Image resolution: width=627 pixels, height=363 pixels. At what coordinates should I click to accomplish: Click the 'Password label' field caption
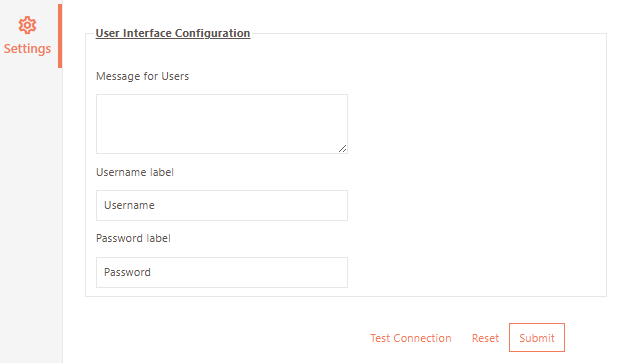(x=133, y=238)
